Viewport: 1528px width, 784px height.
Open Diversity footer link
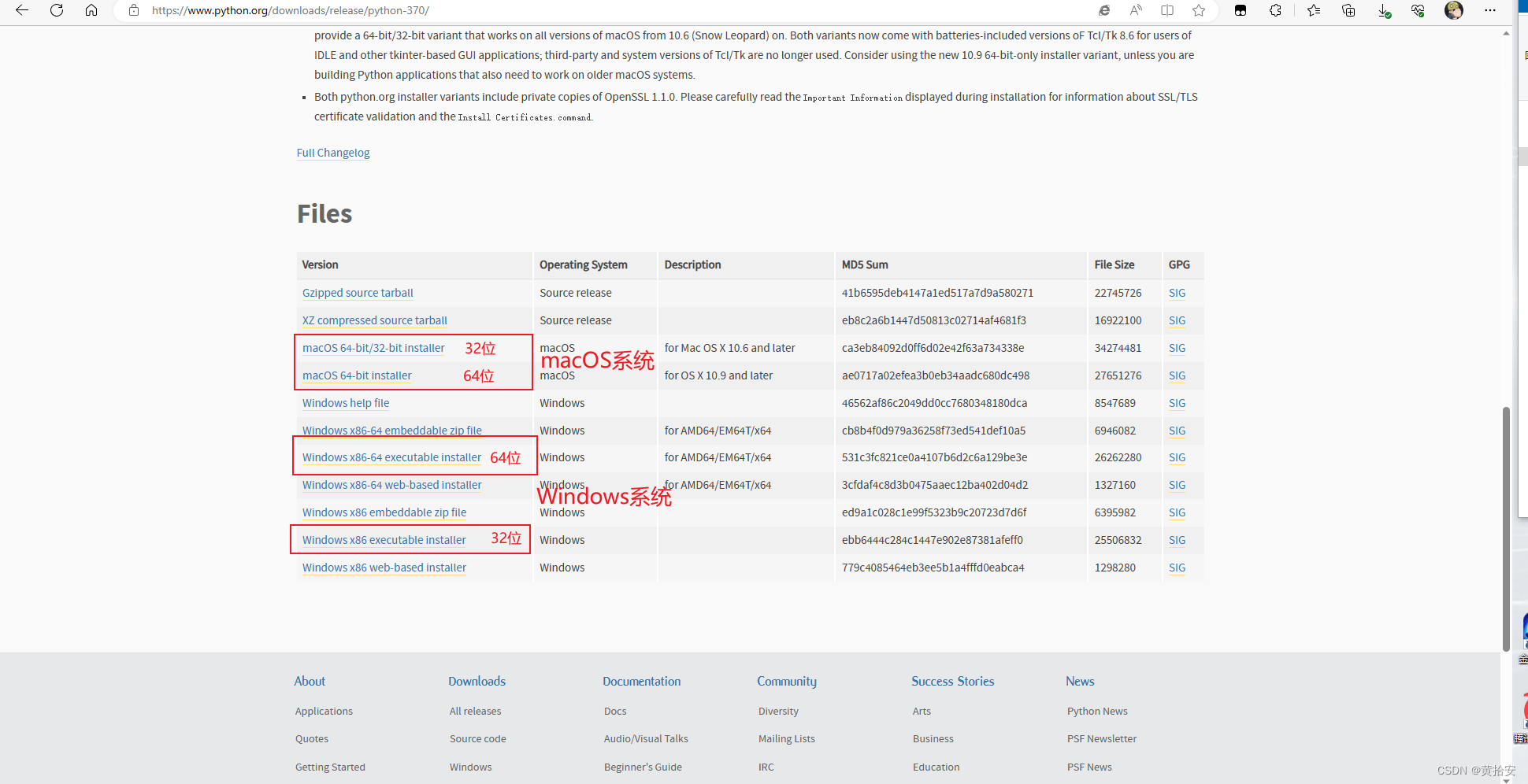[x=778, y=711]
